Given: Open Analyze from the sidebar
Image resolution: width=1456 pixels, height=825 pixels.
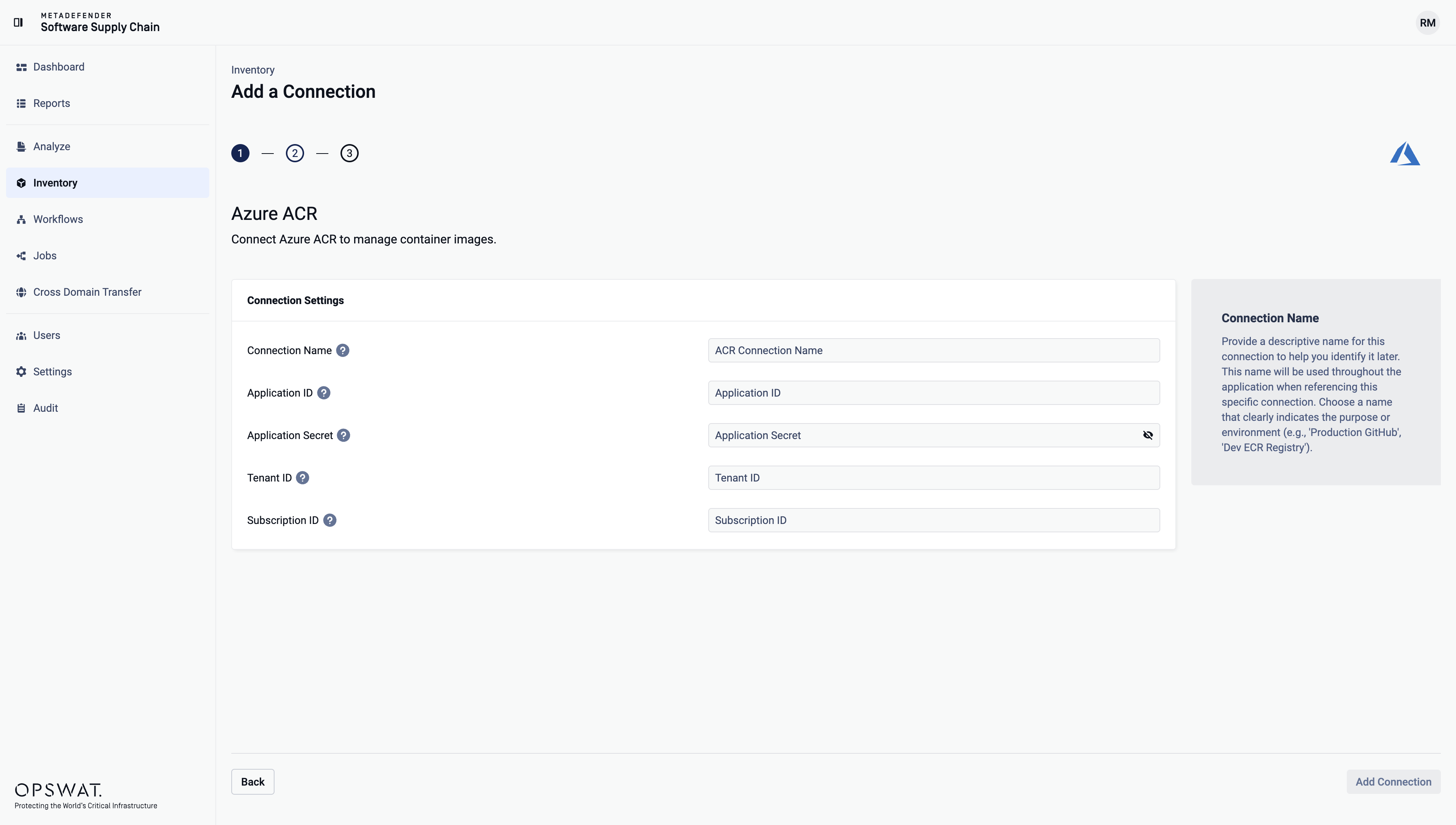Looking at the screenshot, I should (x=108, y=146).
